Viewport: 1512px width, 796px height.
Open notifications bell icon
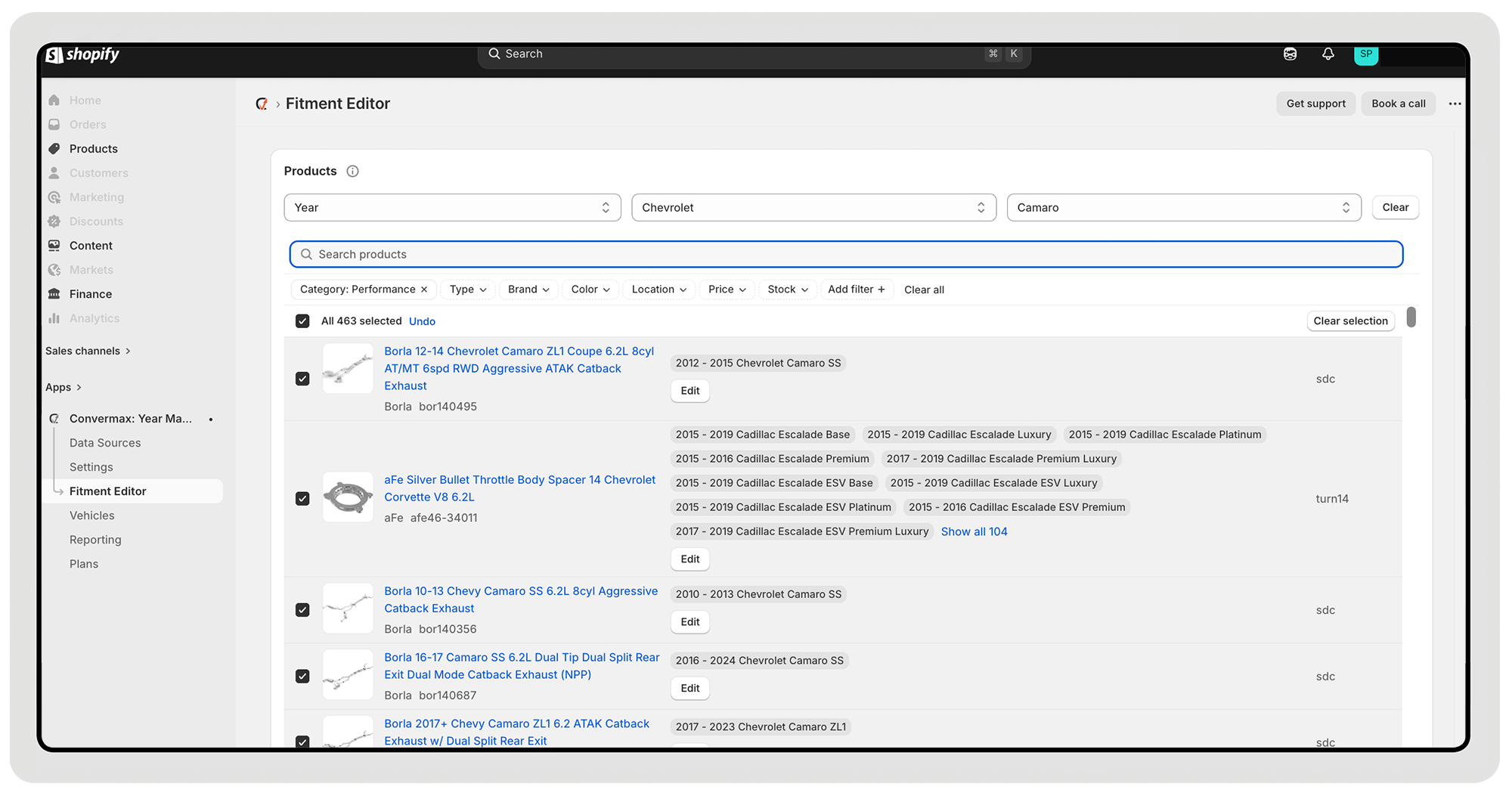coord(1328,54)
